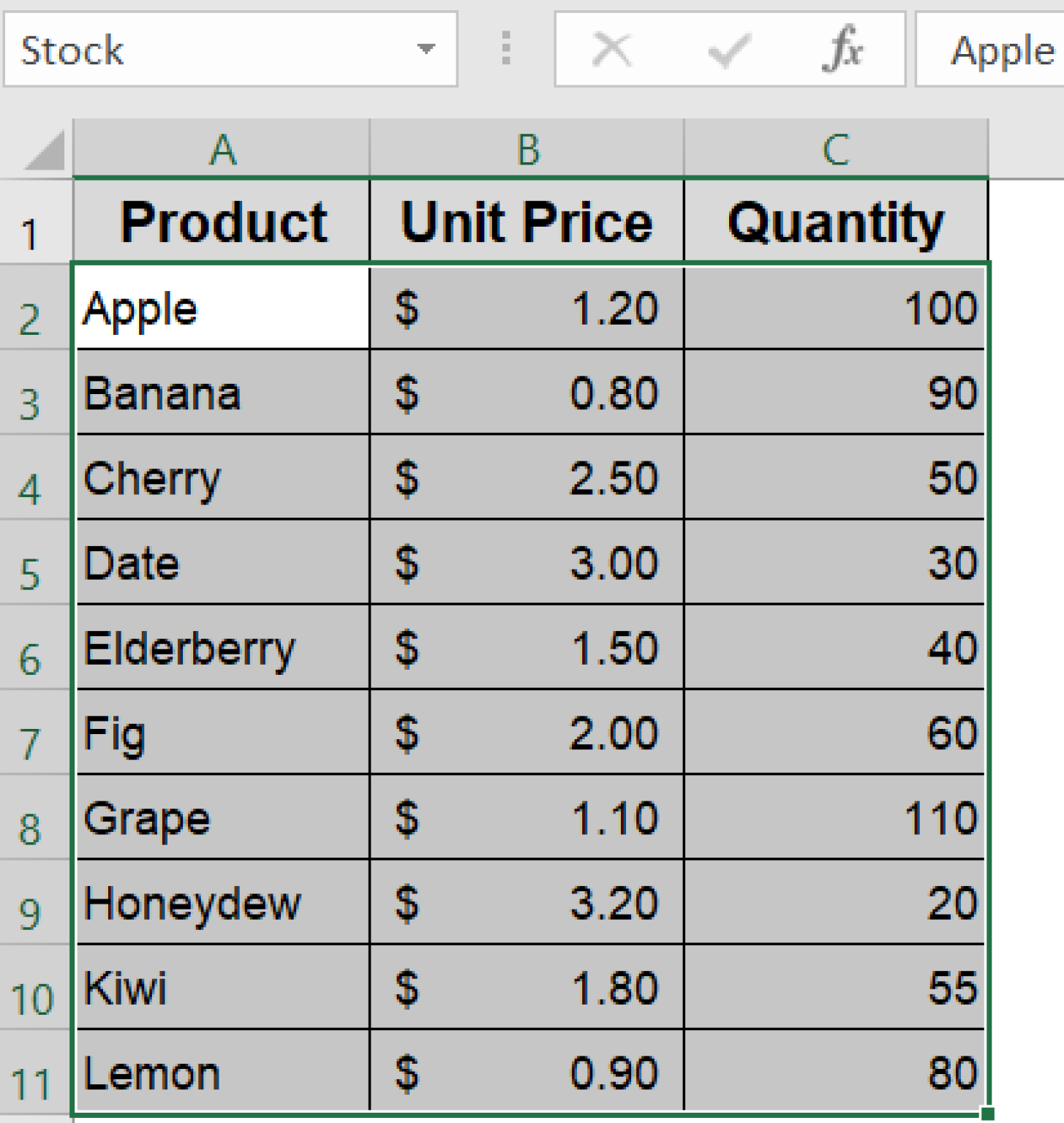
Task: Click inside the formula bar showing Apple
Action: click(1002, 49)
